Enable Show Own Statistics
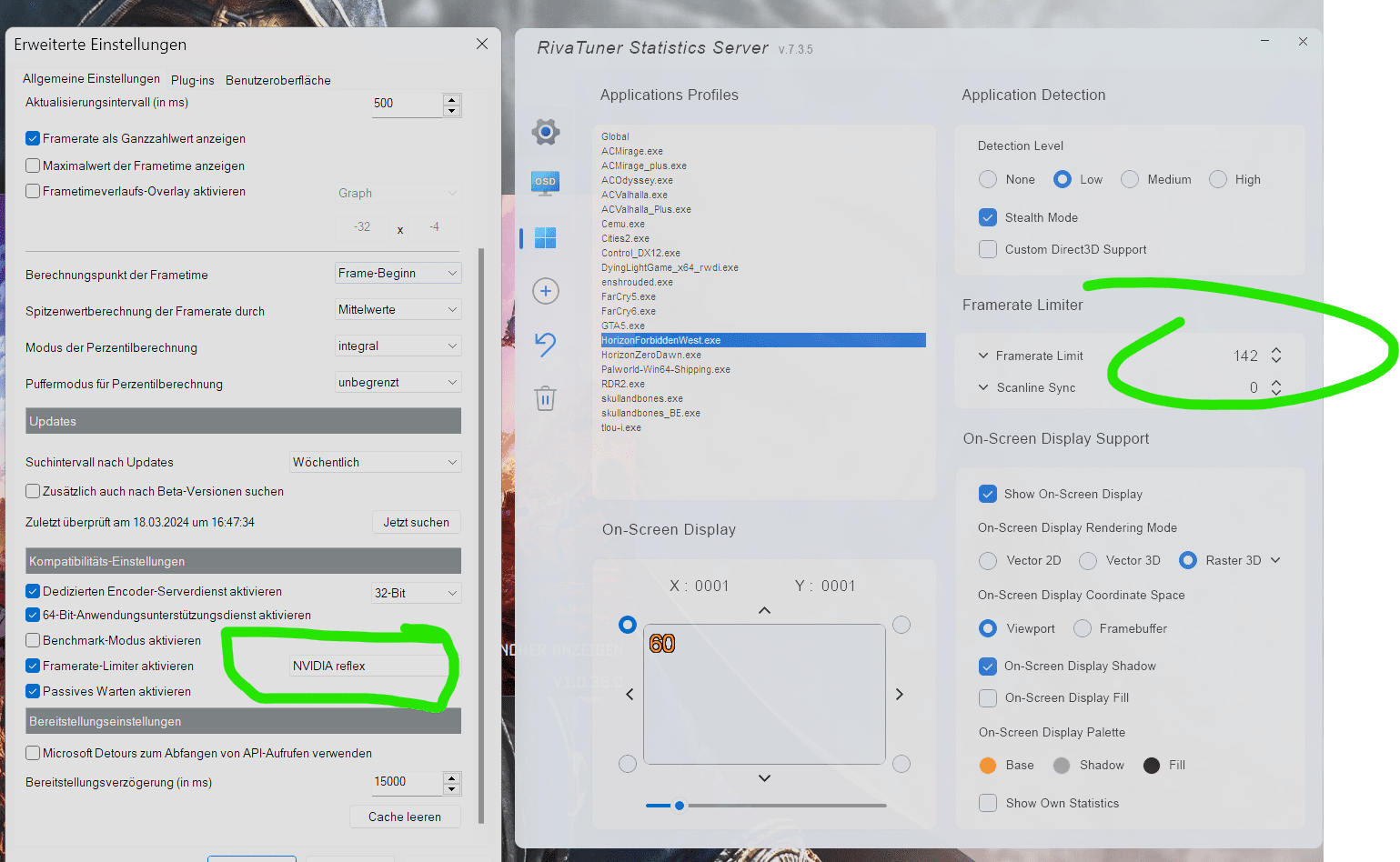The width and height of the screenshot is (1400, 862). tap(988, 803)
